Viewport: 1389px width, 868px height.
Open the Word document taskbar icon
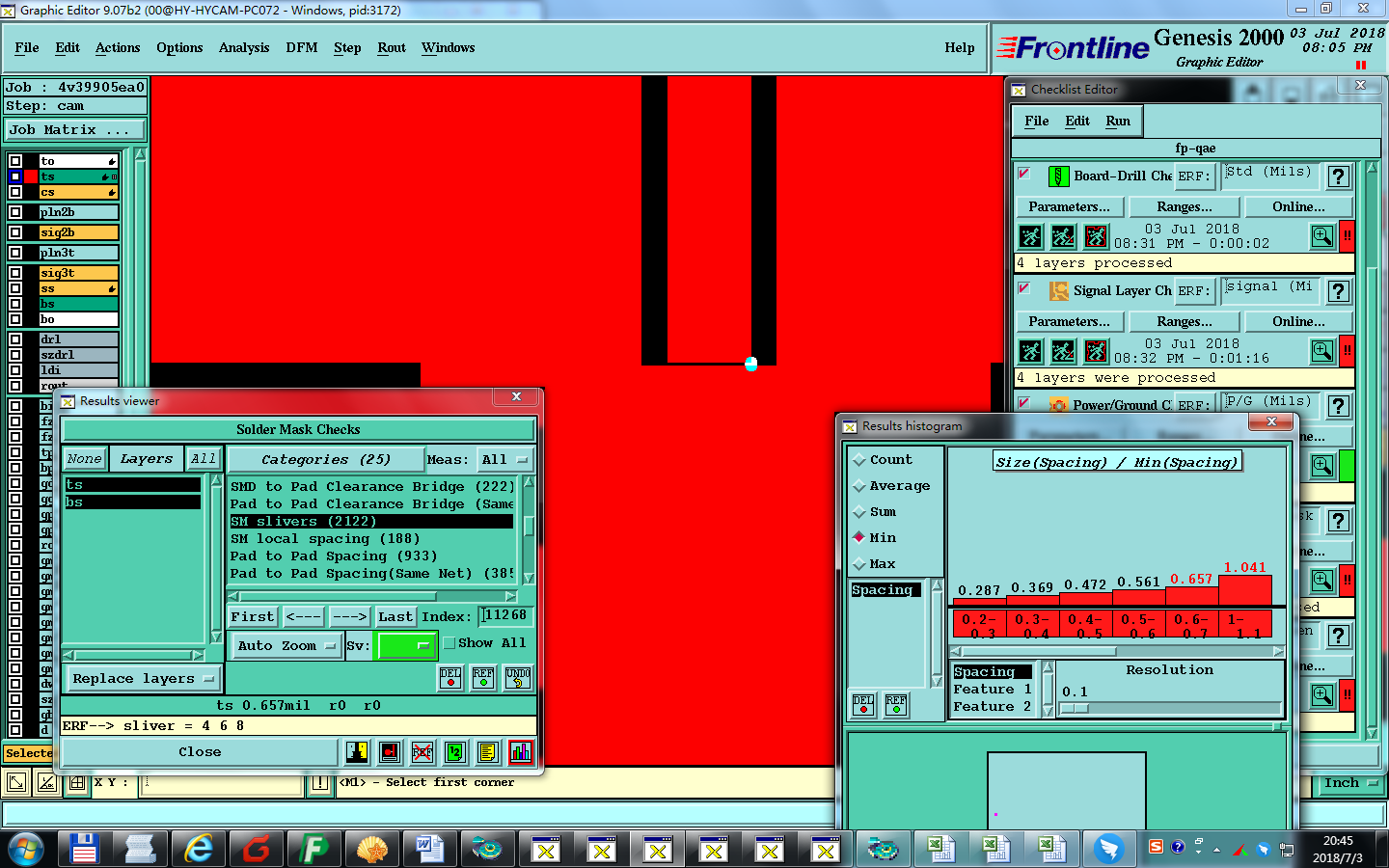point(430,849)
